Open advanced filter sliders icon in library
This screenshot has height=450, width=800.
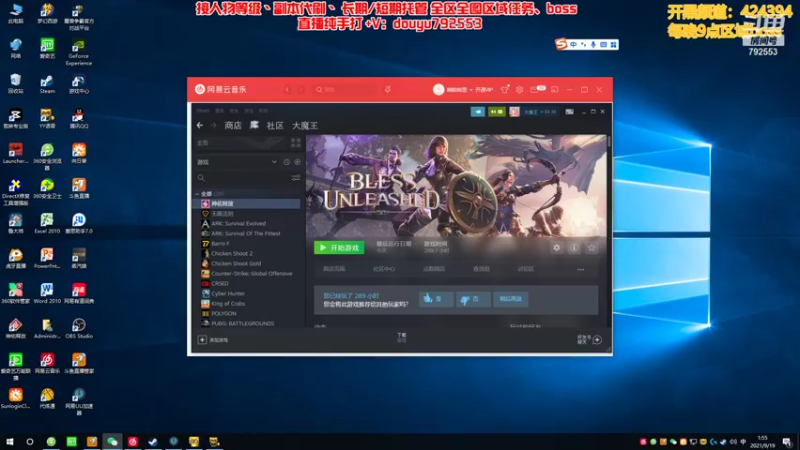tap(296, 178)
